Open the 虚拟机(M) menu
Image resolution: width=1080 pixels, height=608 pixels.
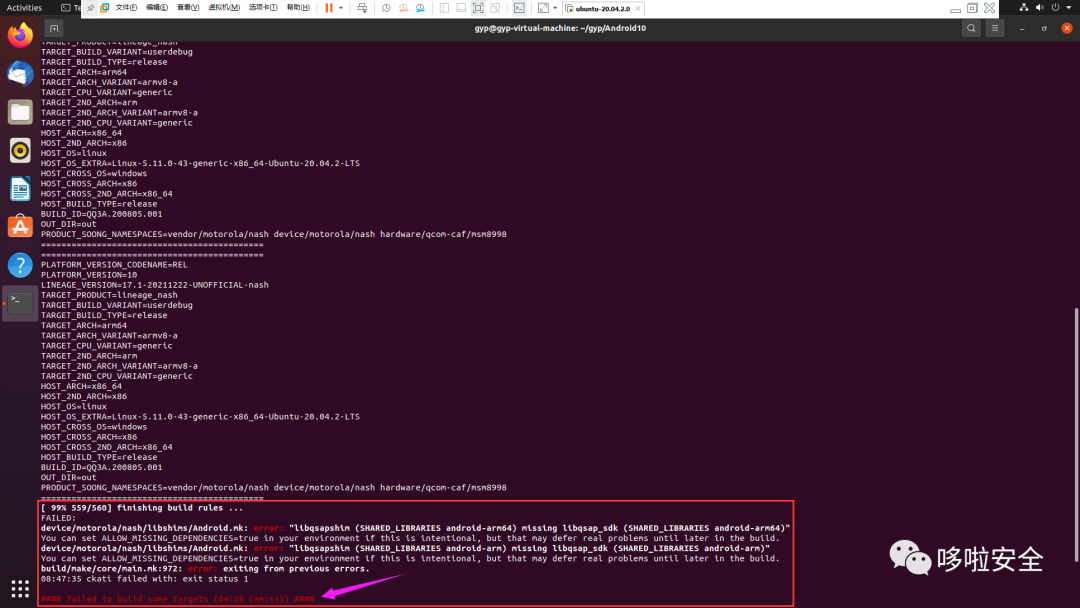pyautogui.click(x=224, y=8)
